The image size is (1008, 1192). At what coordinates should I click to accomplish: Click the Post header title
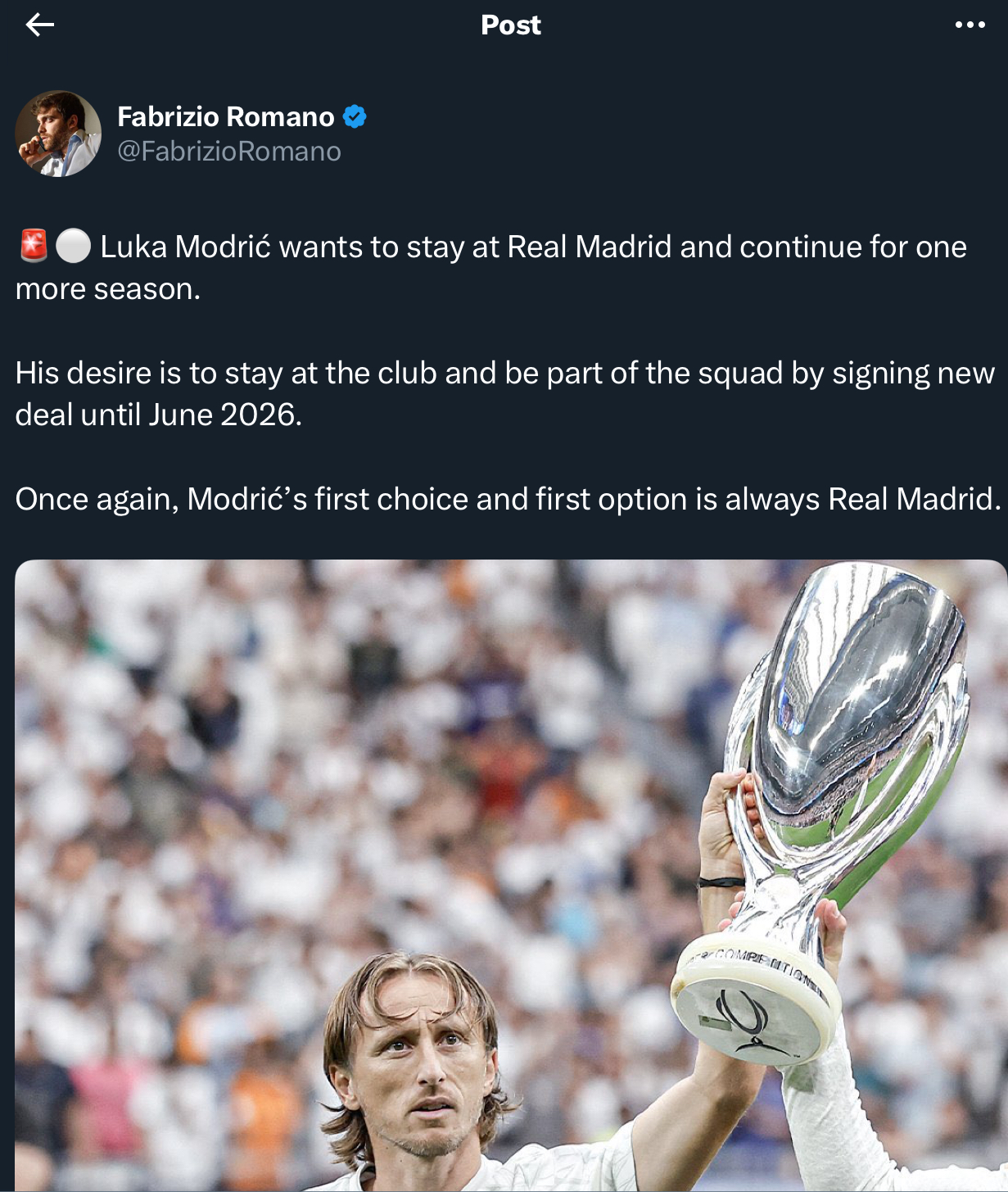(x=510, y=25)
